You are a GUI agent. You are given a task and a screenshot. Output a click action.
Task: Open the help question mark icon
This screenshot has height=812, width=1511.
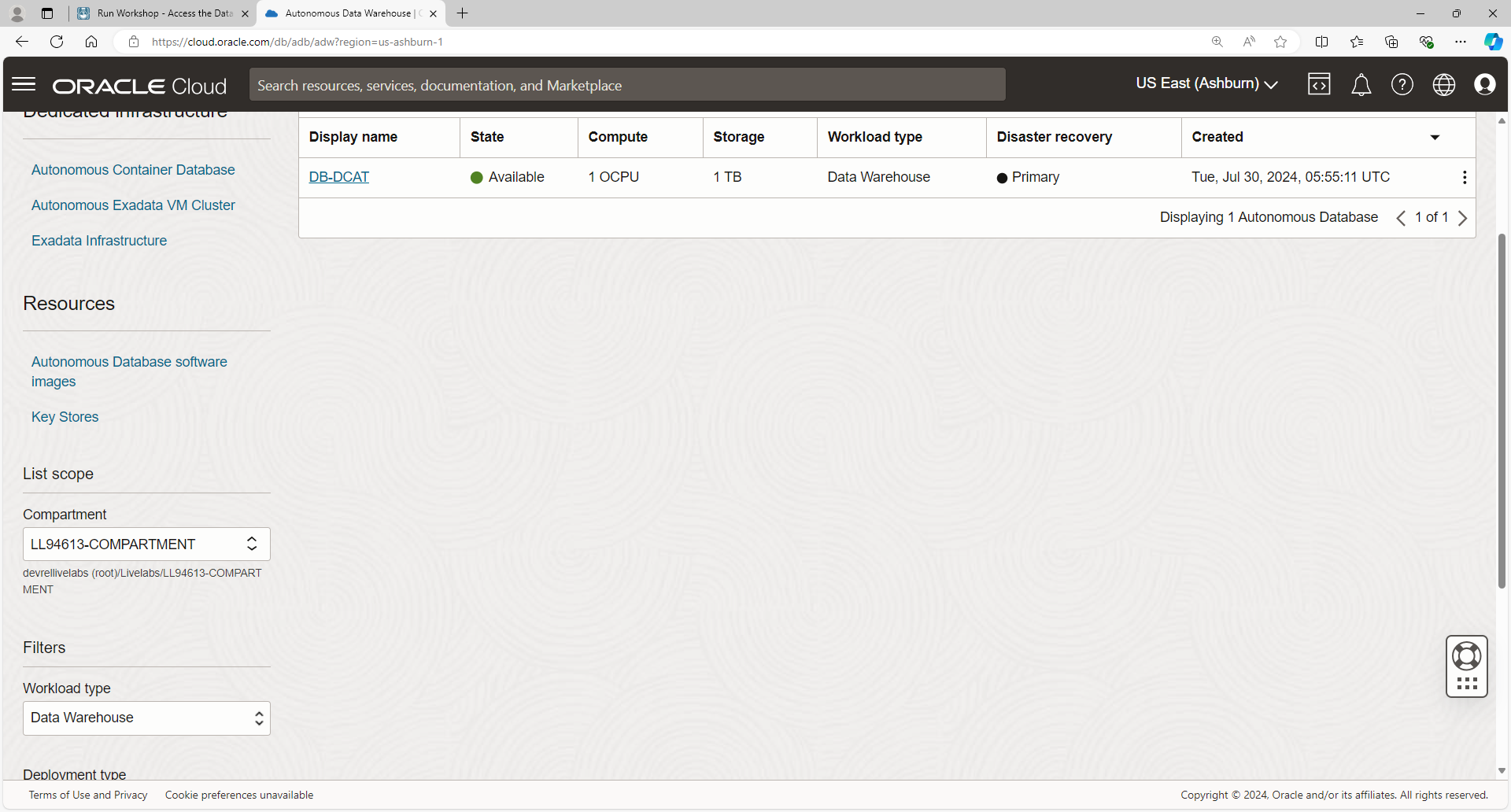(x=1402, y=84)
